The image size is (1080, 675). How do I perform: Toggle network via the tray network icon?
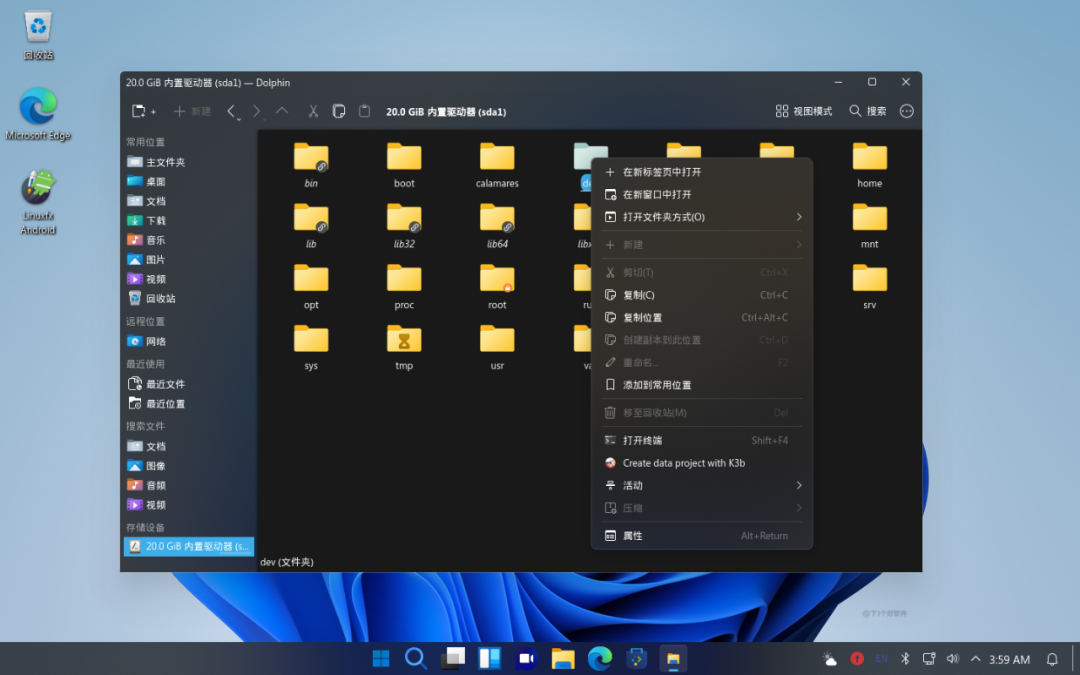click(x=928, y=659)
